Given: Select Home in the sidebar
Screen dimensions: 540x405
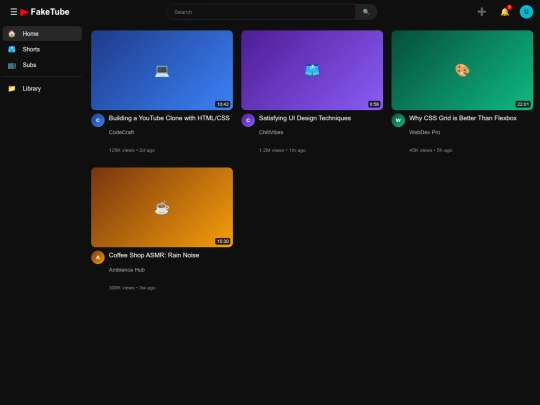Looking at the screenshot, I should [x=42, y=34].
